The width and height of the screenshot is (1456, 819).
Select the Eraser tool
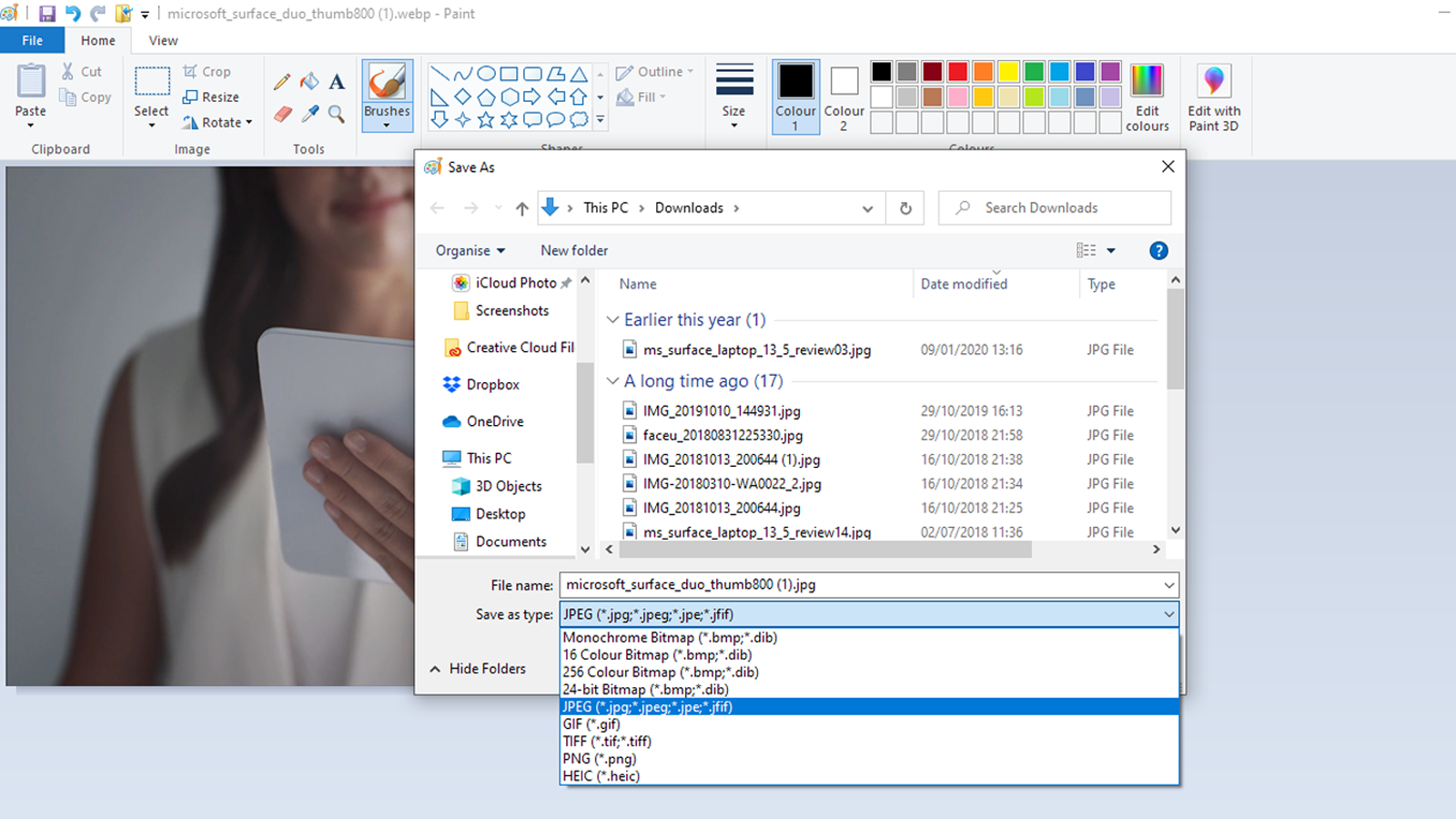coord(282,114)
